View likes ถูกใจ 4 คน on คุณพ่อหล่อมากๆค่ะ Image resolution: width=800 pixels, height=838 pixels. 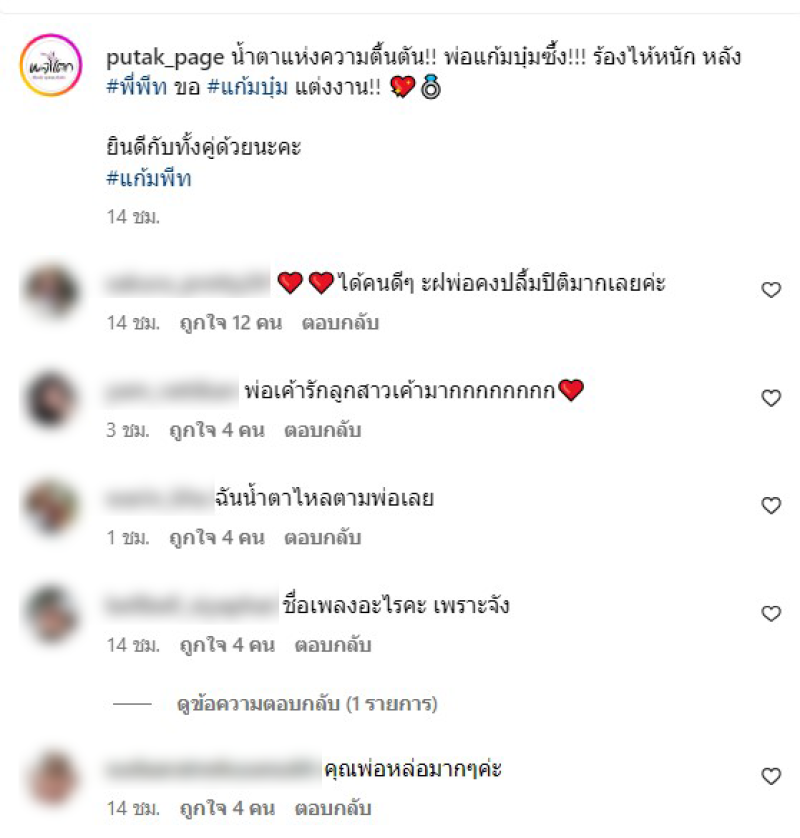[227, 808]
